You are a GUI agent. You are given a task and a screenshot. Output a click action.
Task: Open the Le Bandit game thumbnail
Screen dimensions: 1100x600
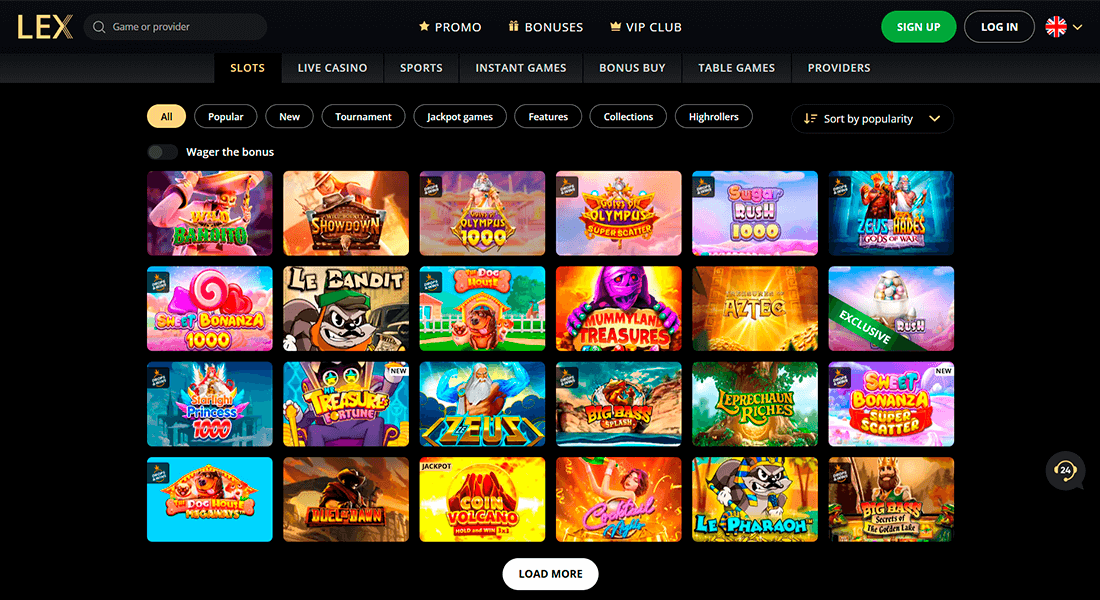346,309
